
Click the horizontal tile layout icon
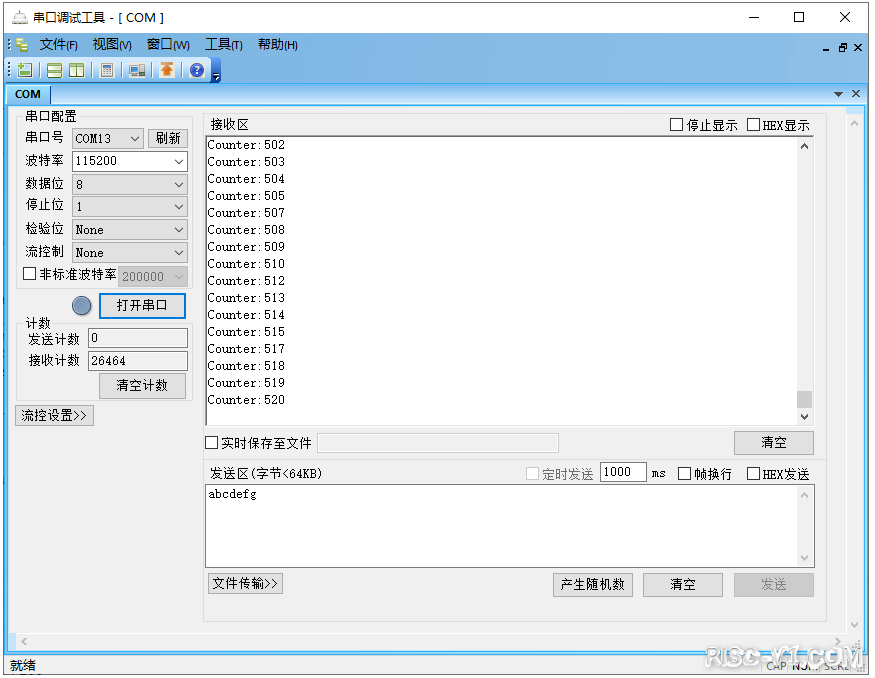coord(55,70)
